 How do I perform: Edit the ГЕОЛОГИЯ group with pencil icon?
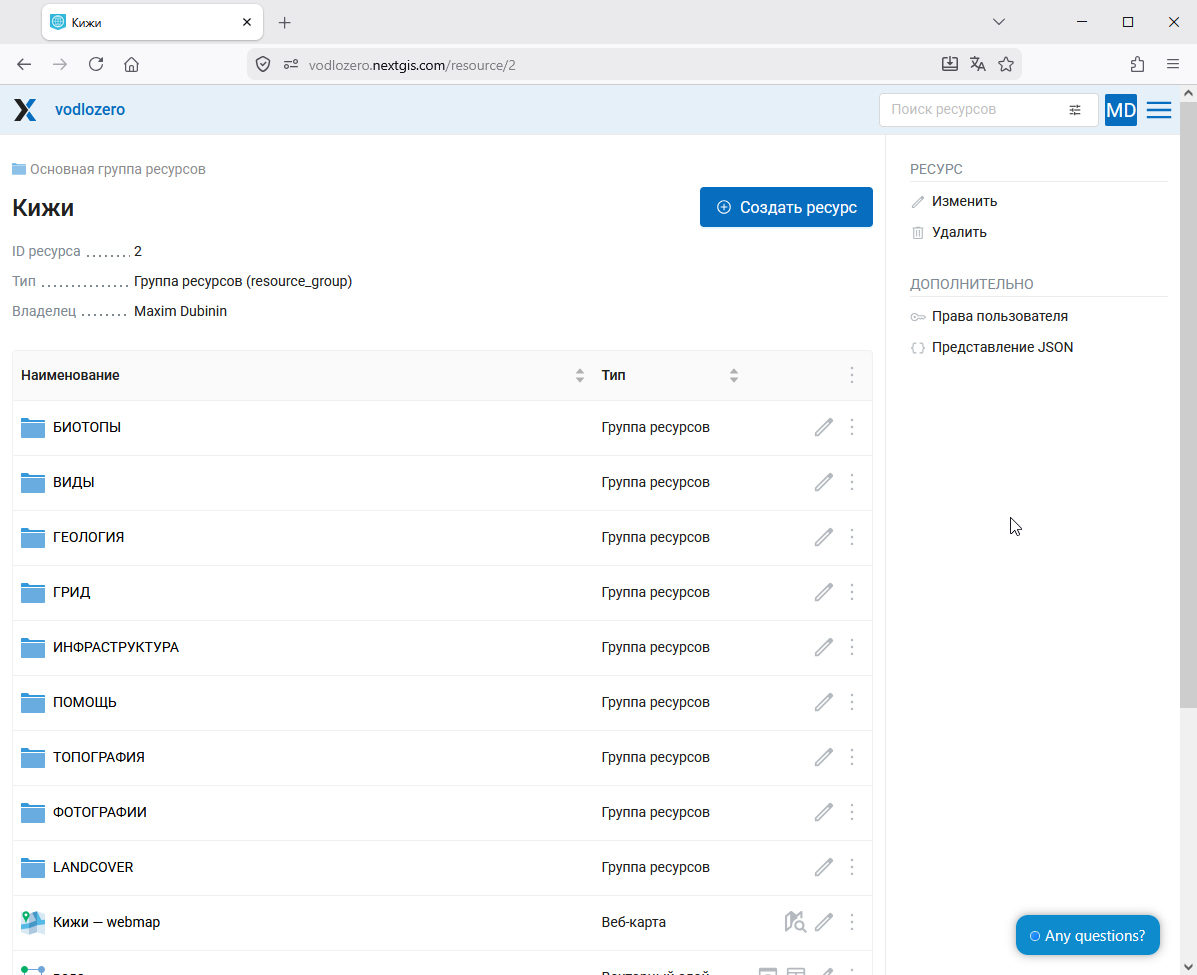click(x=823, y=538)
